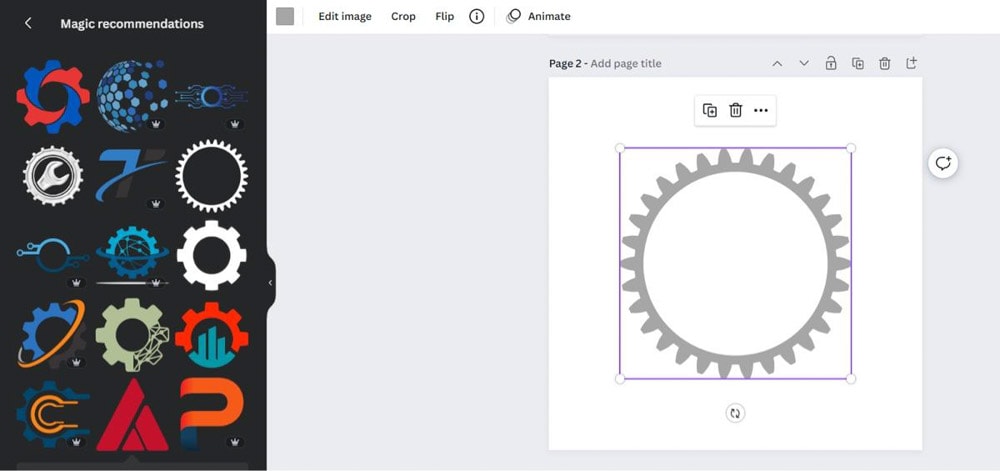Choose the white thin toothed gear ring

pos(212,175)
